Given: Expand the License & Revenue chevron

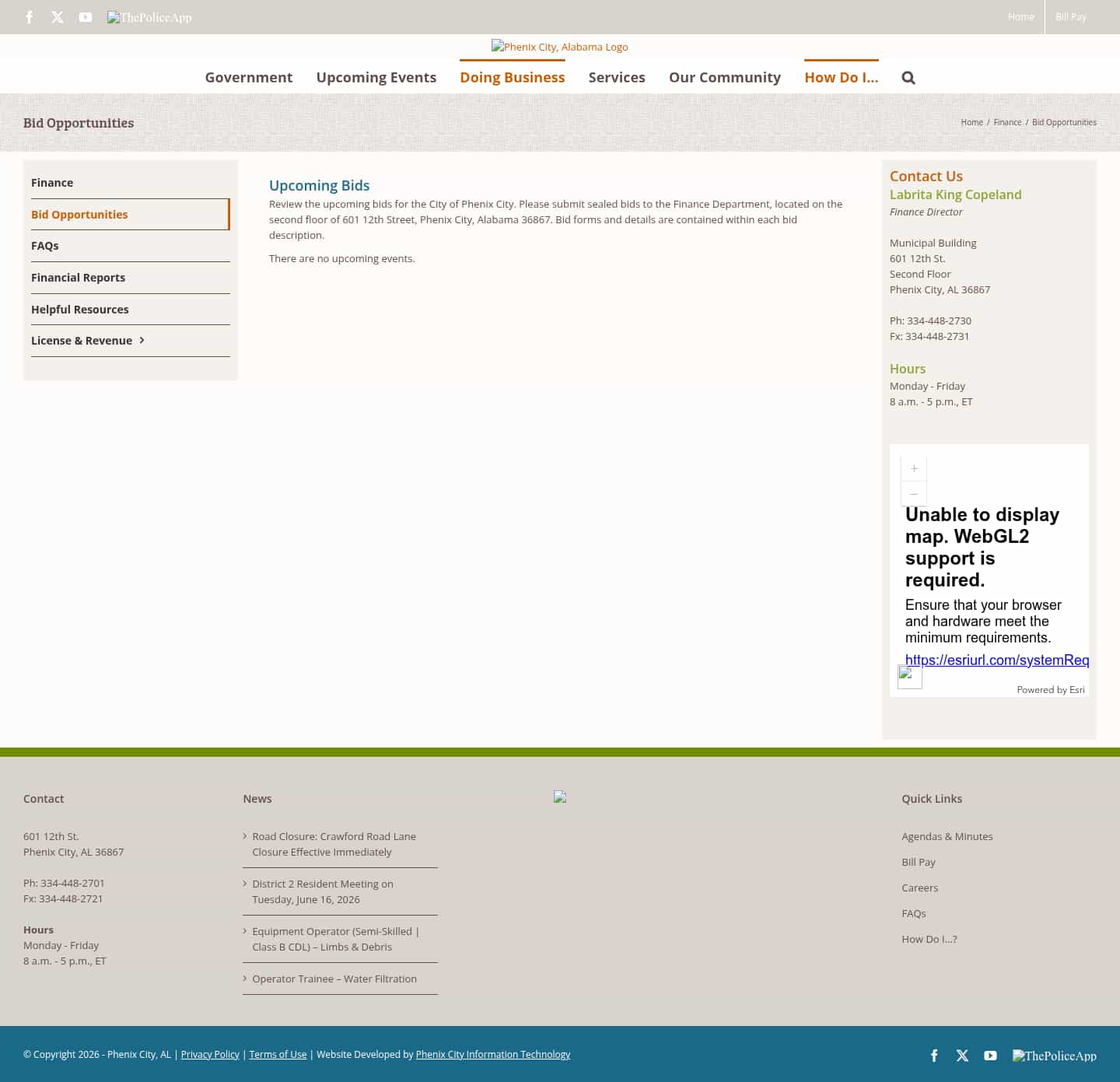Looking at the screenshot, I should pyautogui.click(x=142, y=340).
